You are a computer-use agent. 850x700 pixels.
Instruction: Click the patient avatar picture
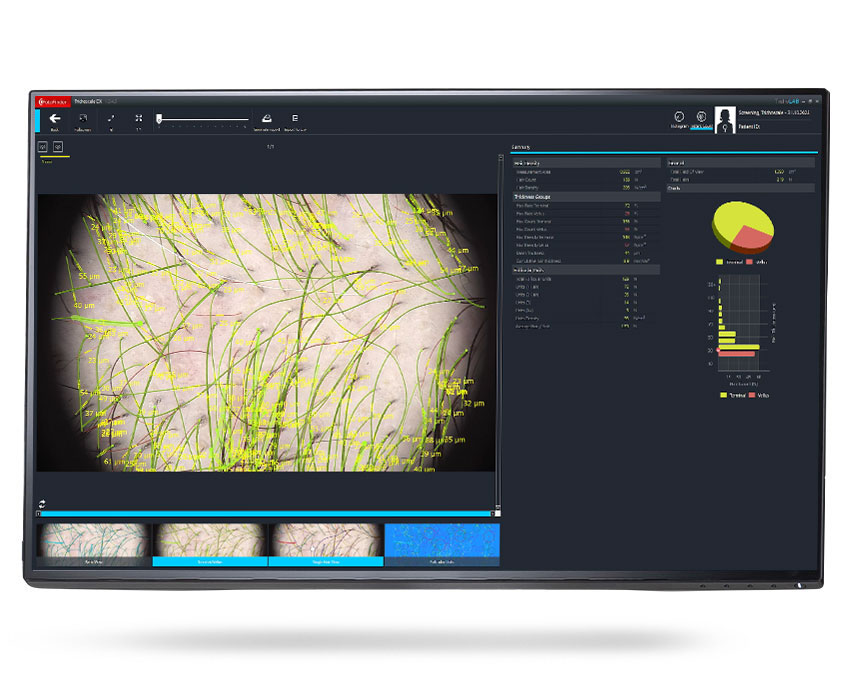click(x=725, y=118)
